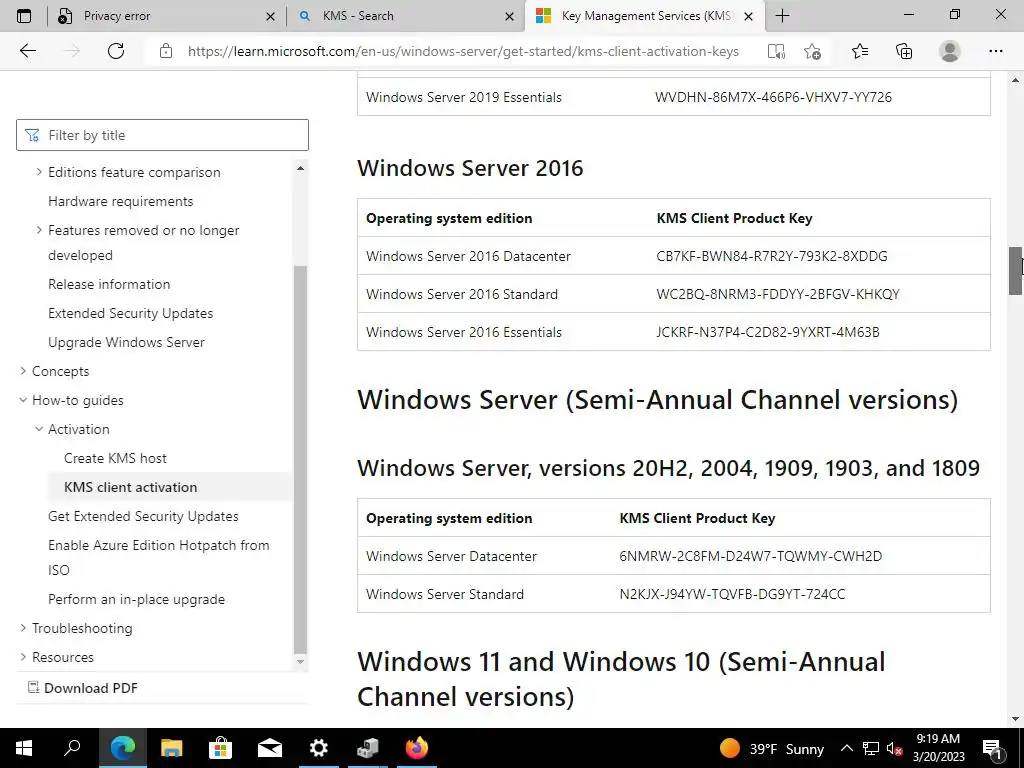Focus the Filter by title box
The width and height of the screenshot is (1024, 768).
coord(162,135)
